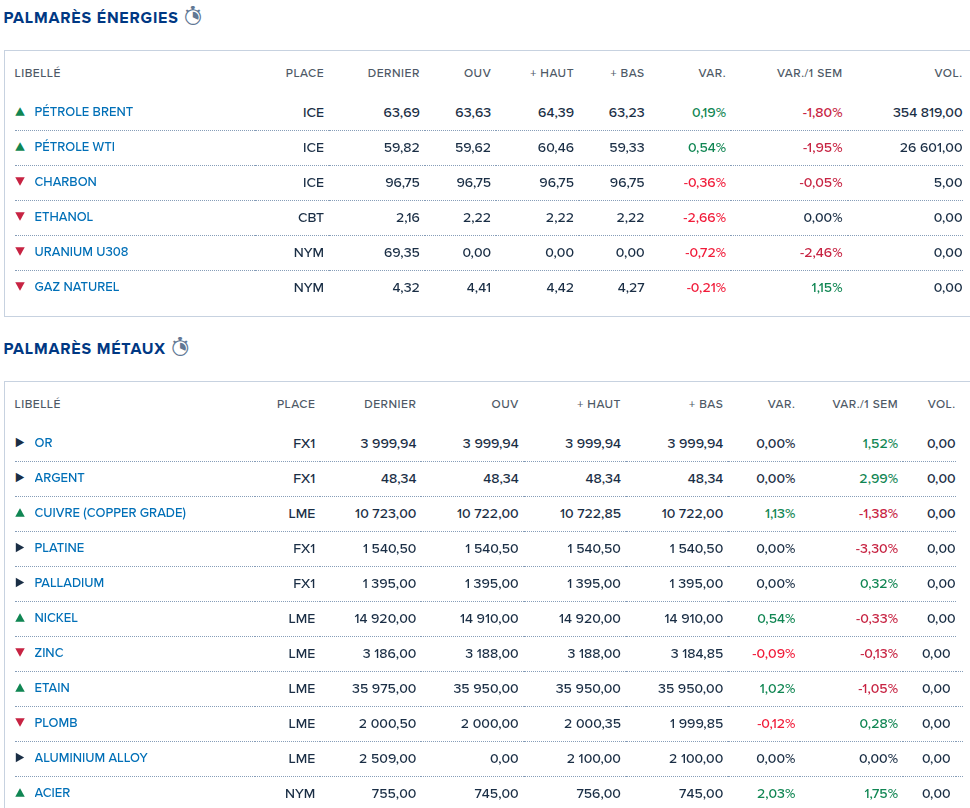Viewport: 970px width, 808px height.
Task: Click the stopwatch icon beside Palmarès Métaux
Action: coord(181,347)
